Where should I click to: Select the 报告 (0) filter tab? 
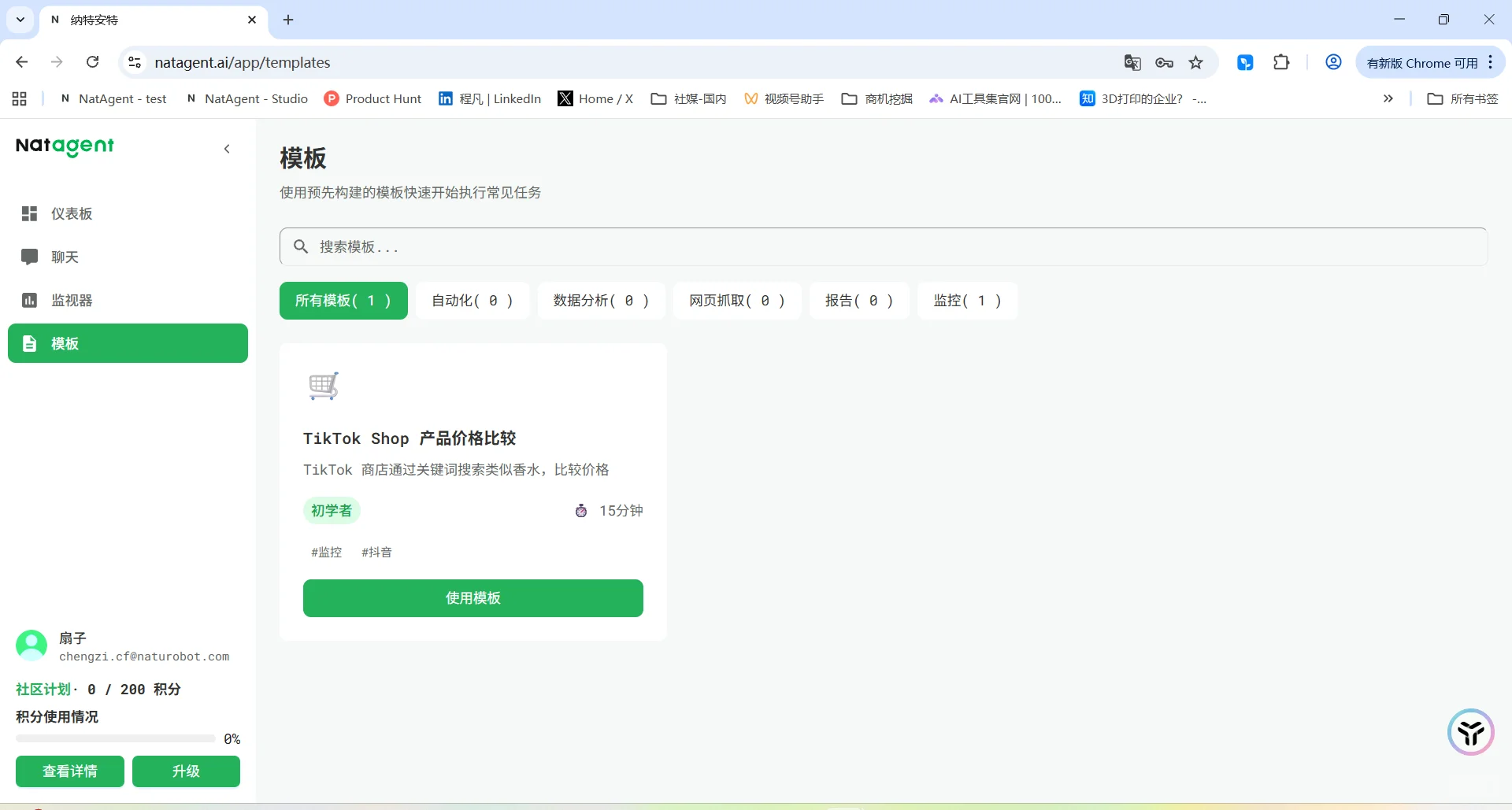click(x=859, y=301)
